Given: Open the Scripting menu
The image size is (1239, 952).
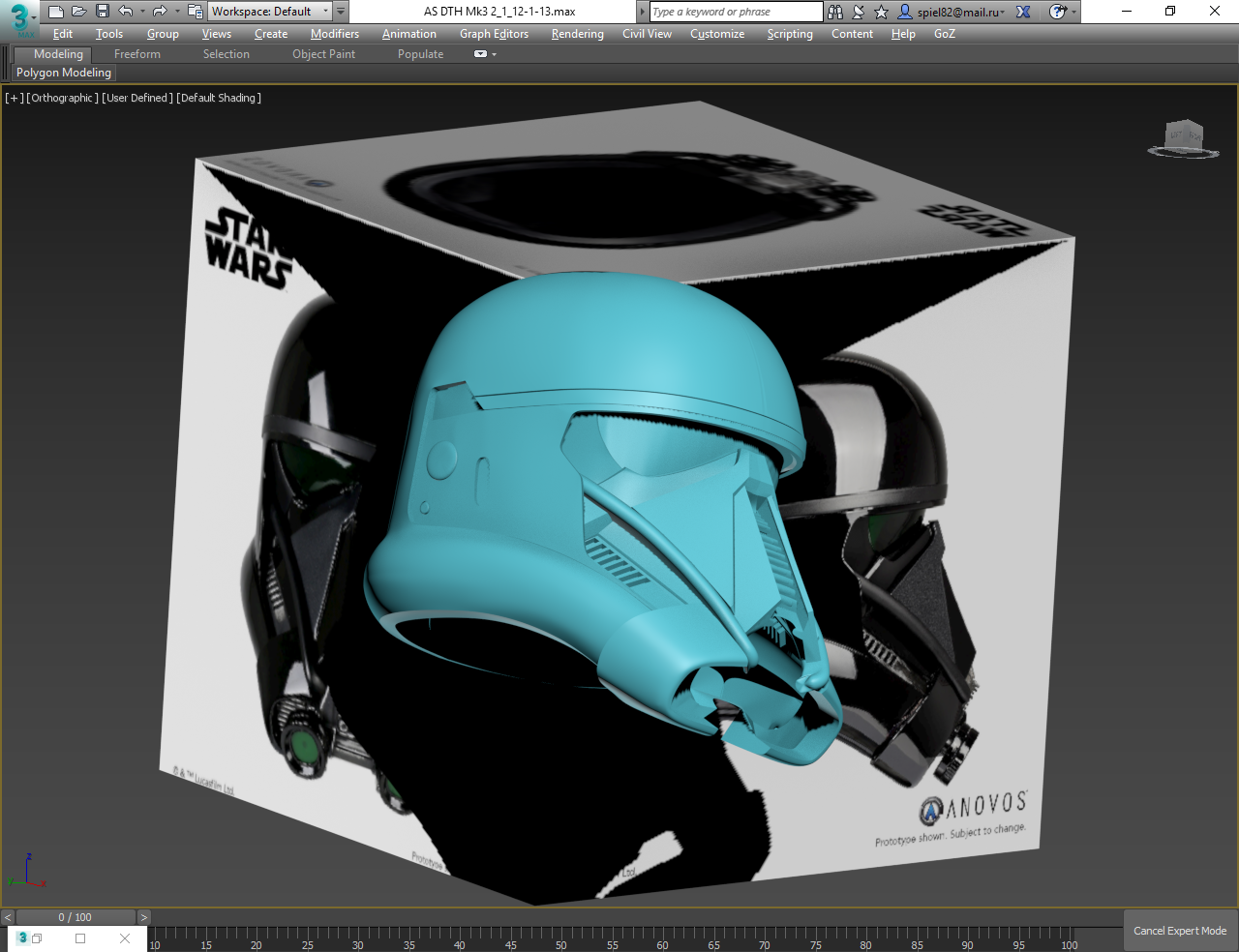Looking at the screenshot, I should [790, 34].
